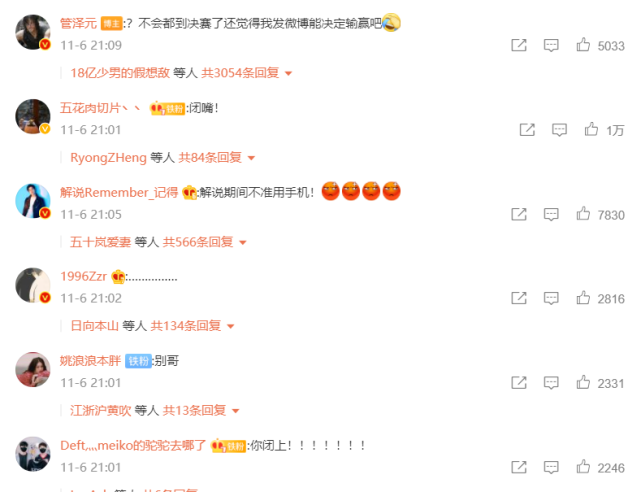Image resolution: width=641 pixels, height=492 pixels.
Task: Expand the 共3054条回复 replies
Action: [x=247, y=73]
